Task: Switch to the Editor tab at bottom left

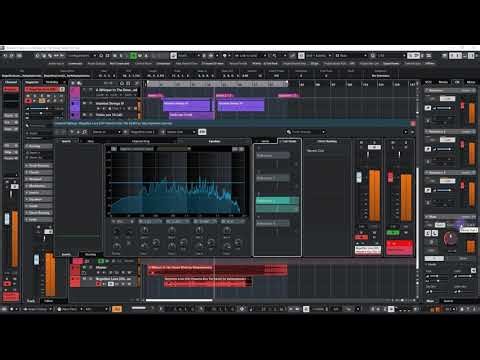Action: [x=49, y=301]
